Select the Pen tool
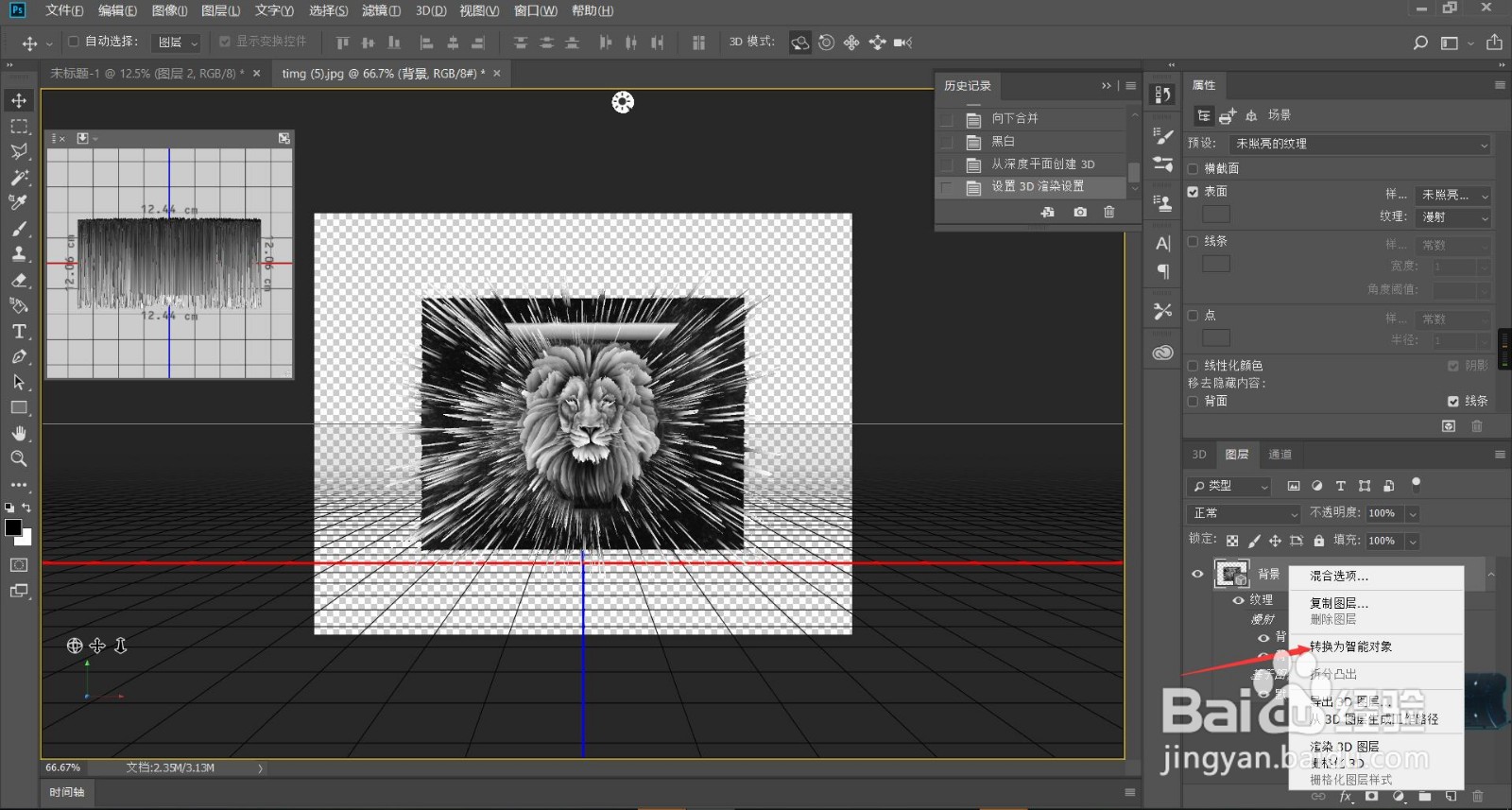 coord(19,357)
